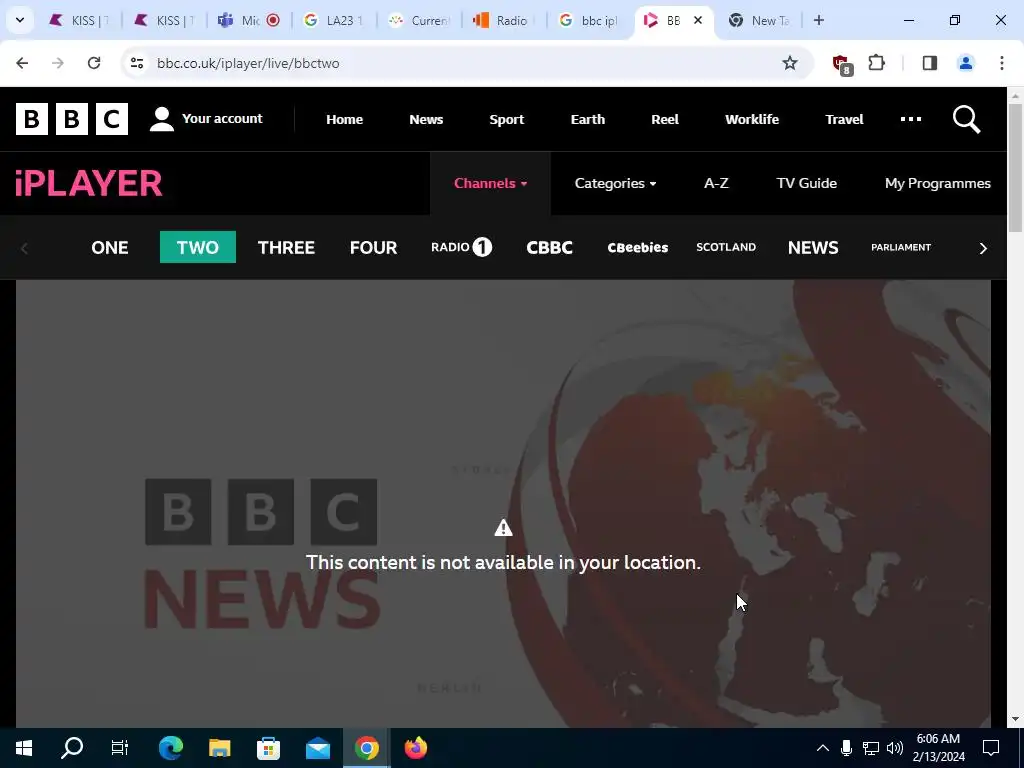Expand the Channels dropdown
This screenshot has width=1024, height=768.
[490, 184]
